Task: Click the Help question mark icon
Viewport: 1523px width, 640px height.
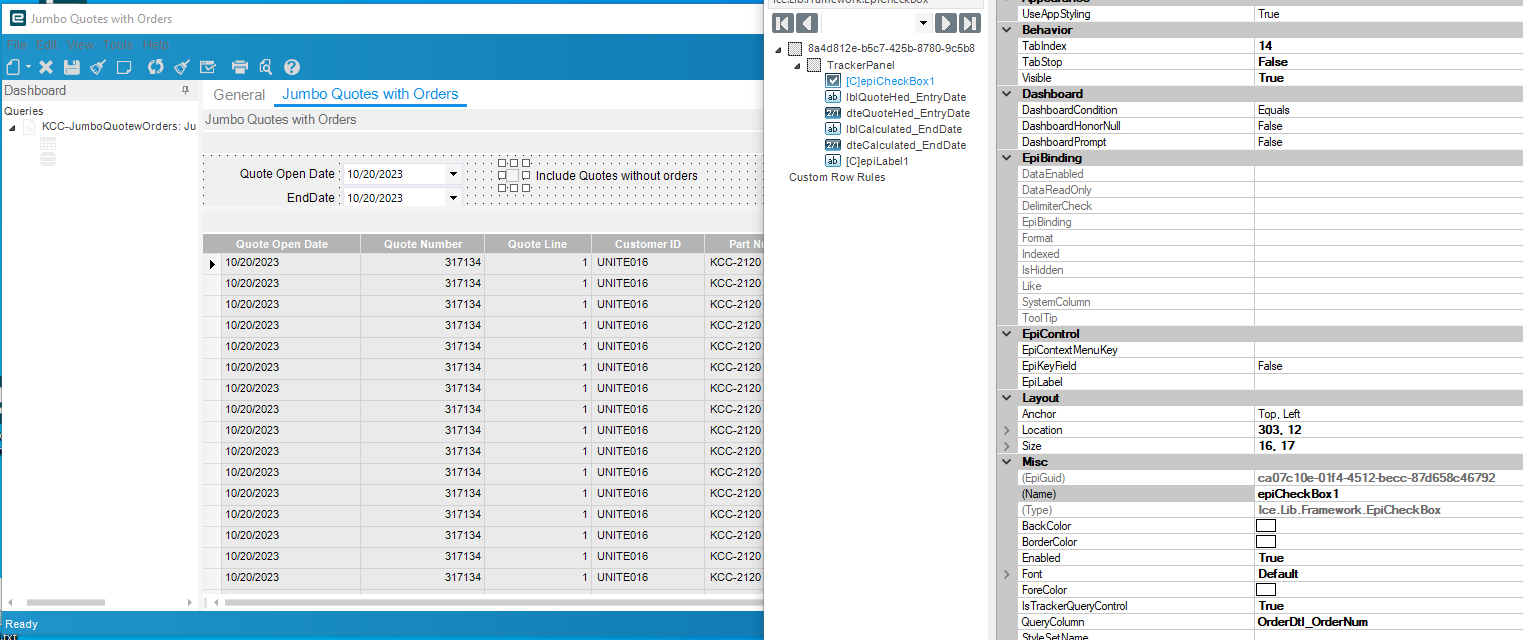Action: point(292,67)
